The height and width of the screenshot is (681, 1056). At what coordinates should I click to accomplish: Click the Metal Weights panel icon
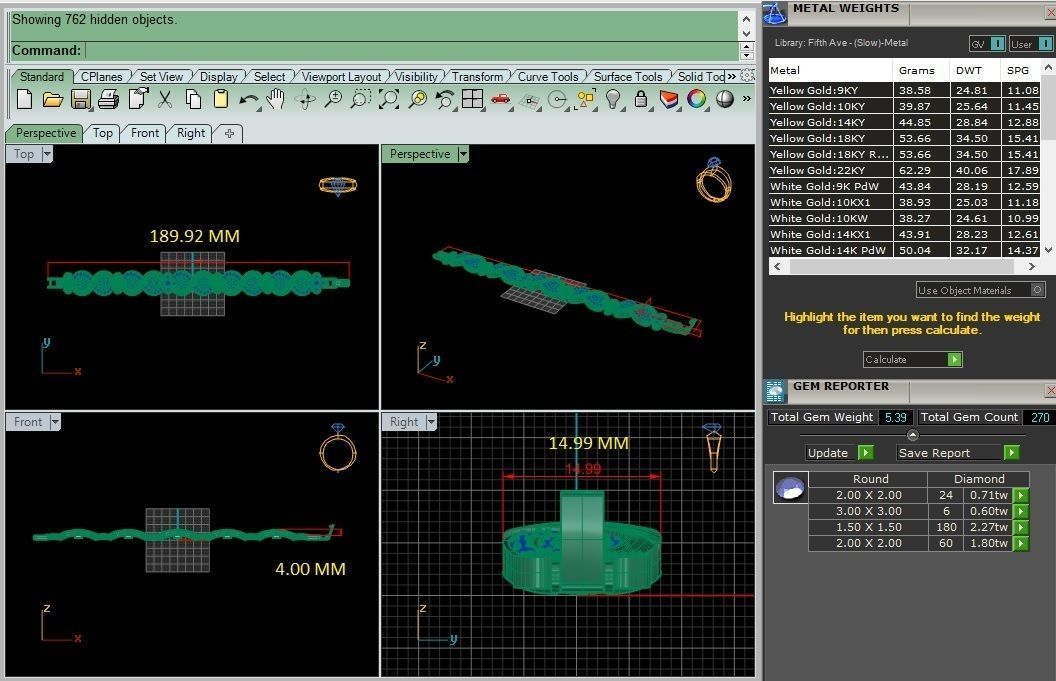pyautogui.click(x=774, y=13)
